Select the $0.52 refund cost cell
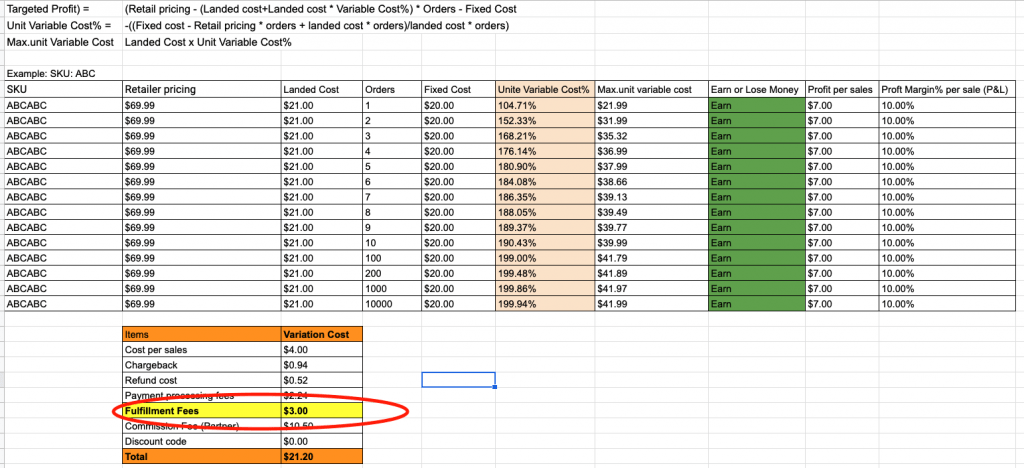The height and width of the screenshot is (468, 1024). tap(321, 380)
